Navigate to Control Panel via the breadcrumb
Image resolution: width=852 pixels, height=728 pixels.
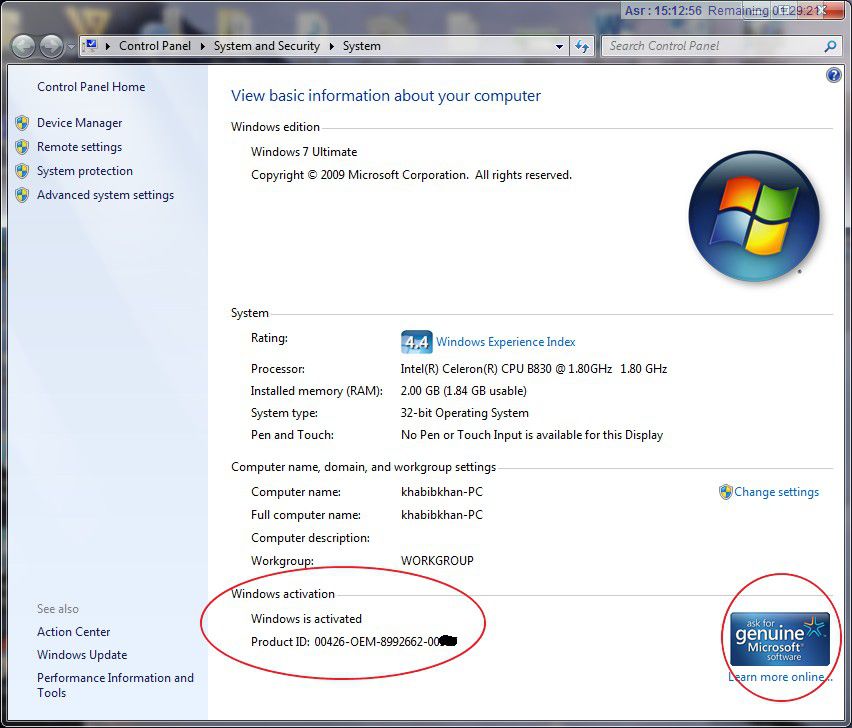coord(154,46)
